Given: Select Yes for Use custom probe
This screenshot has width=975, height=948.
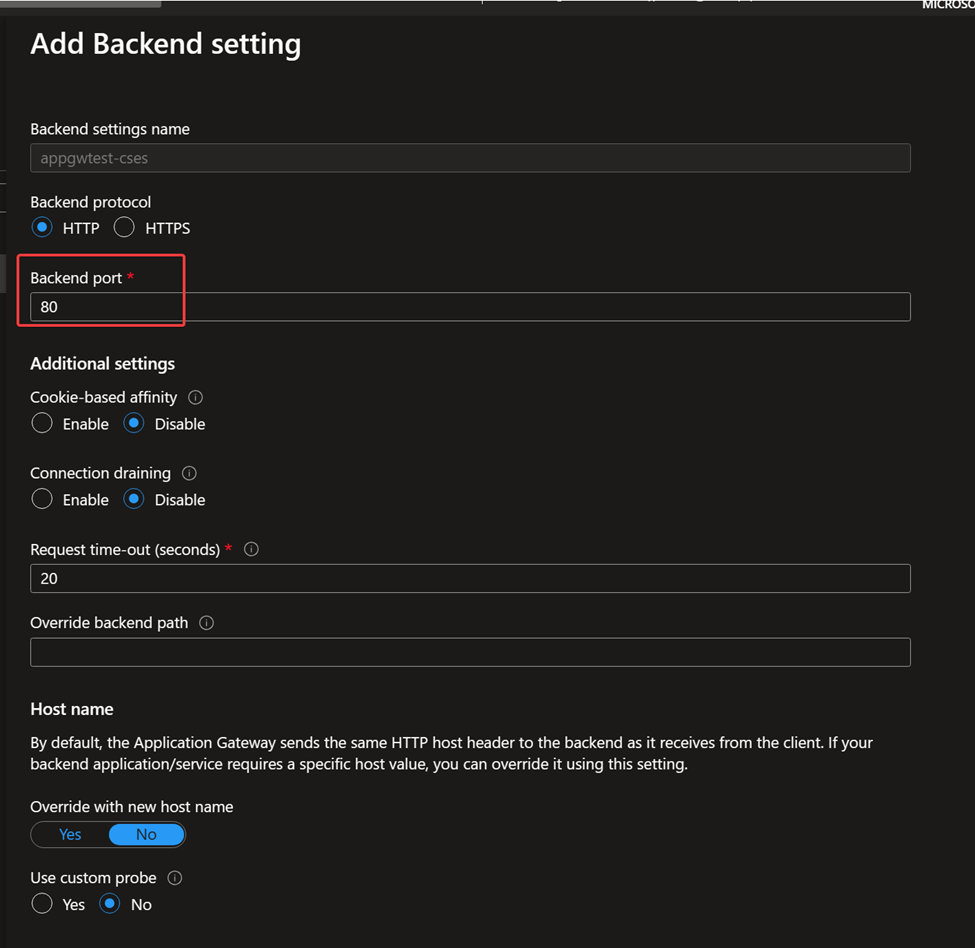Looking at the screenshot, I should click(42, 904).
